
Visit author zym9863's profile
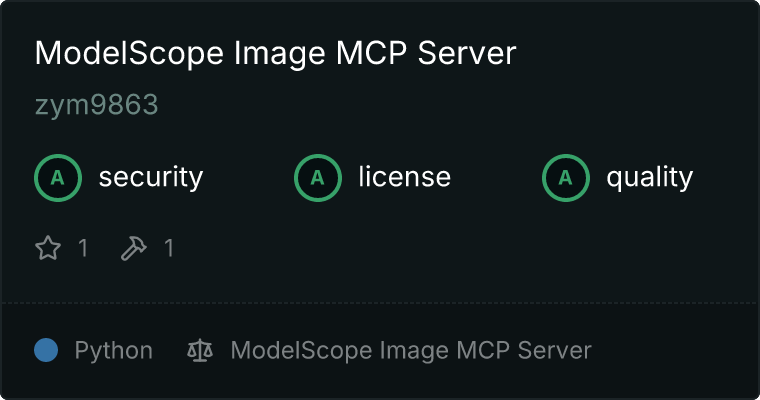pyautogui.click(x=96, y=105)
